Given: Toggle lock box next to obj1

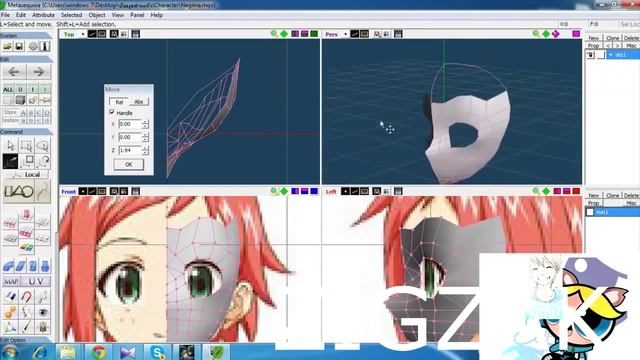Looking at the screenshot, I should tap(600, 55).
